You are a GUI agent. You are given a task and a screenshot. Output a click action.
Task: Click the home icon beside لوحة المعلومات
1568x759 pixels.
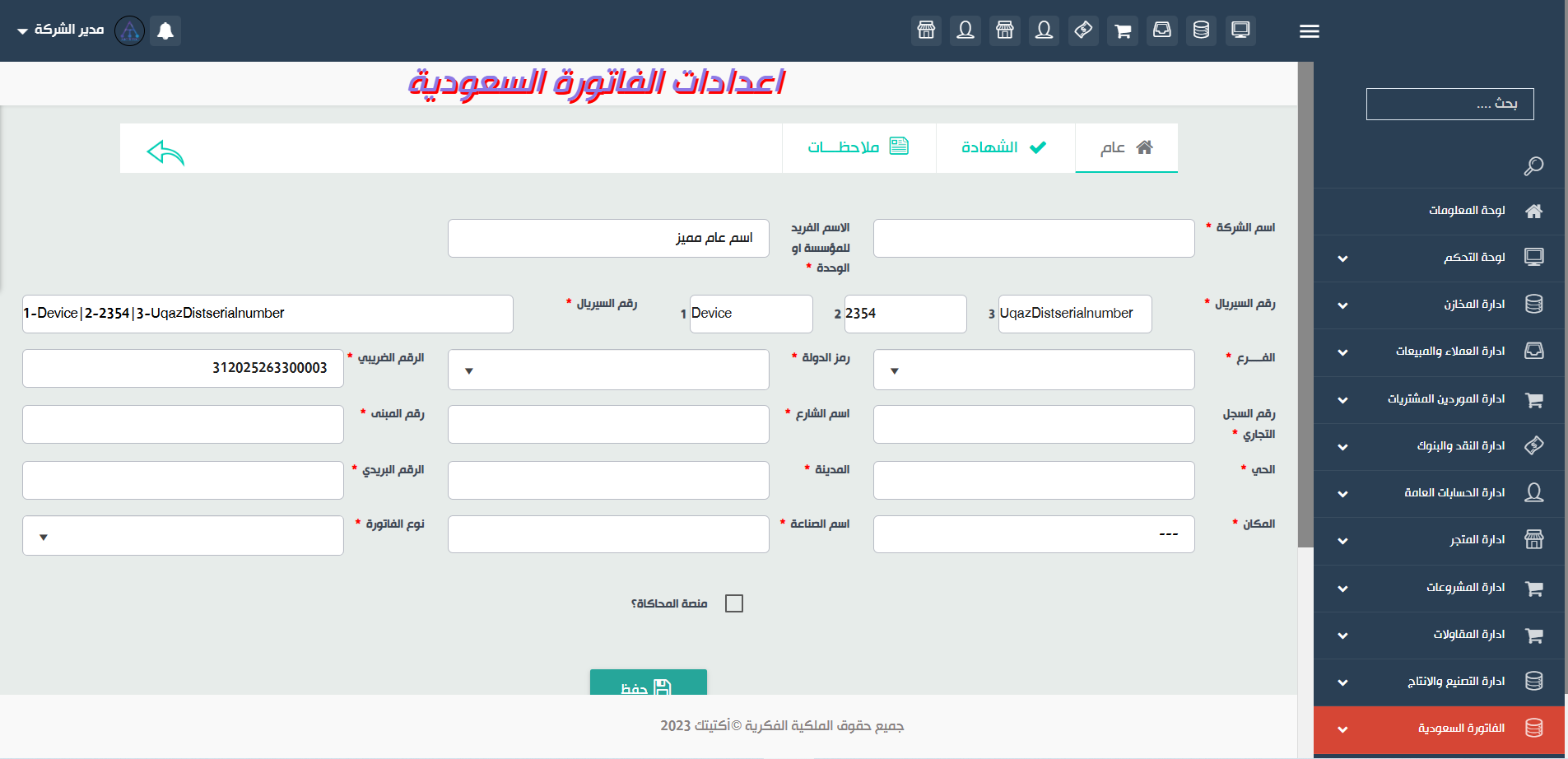click(1533, 211)
